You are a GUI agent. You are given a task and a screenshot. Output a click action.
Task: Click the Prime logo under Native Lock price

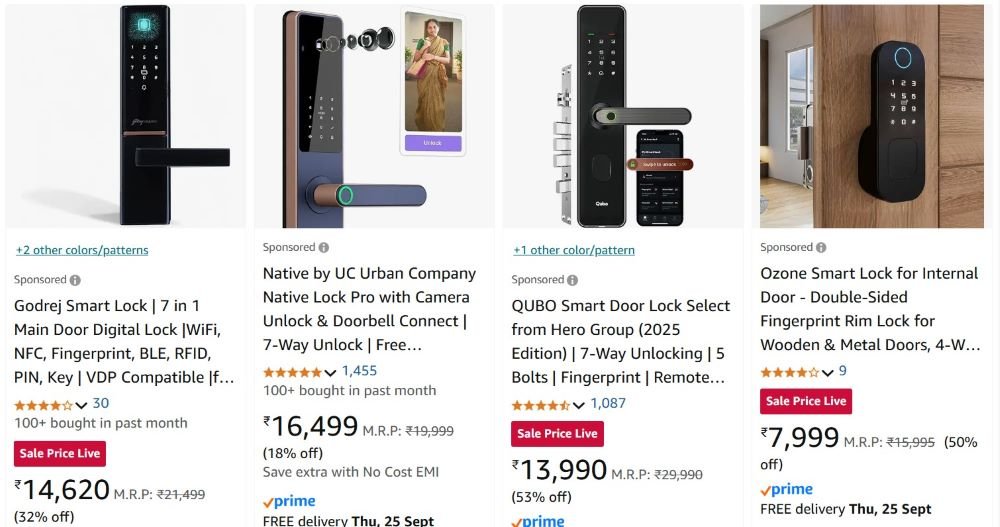(x=289, y=501)
